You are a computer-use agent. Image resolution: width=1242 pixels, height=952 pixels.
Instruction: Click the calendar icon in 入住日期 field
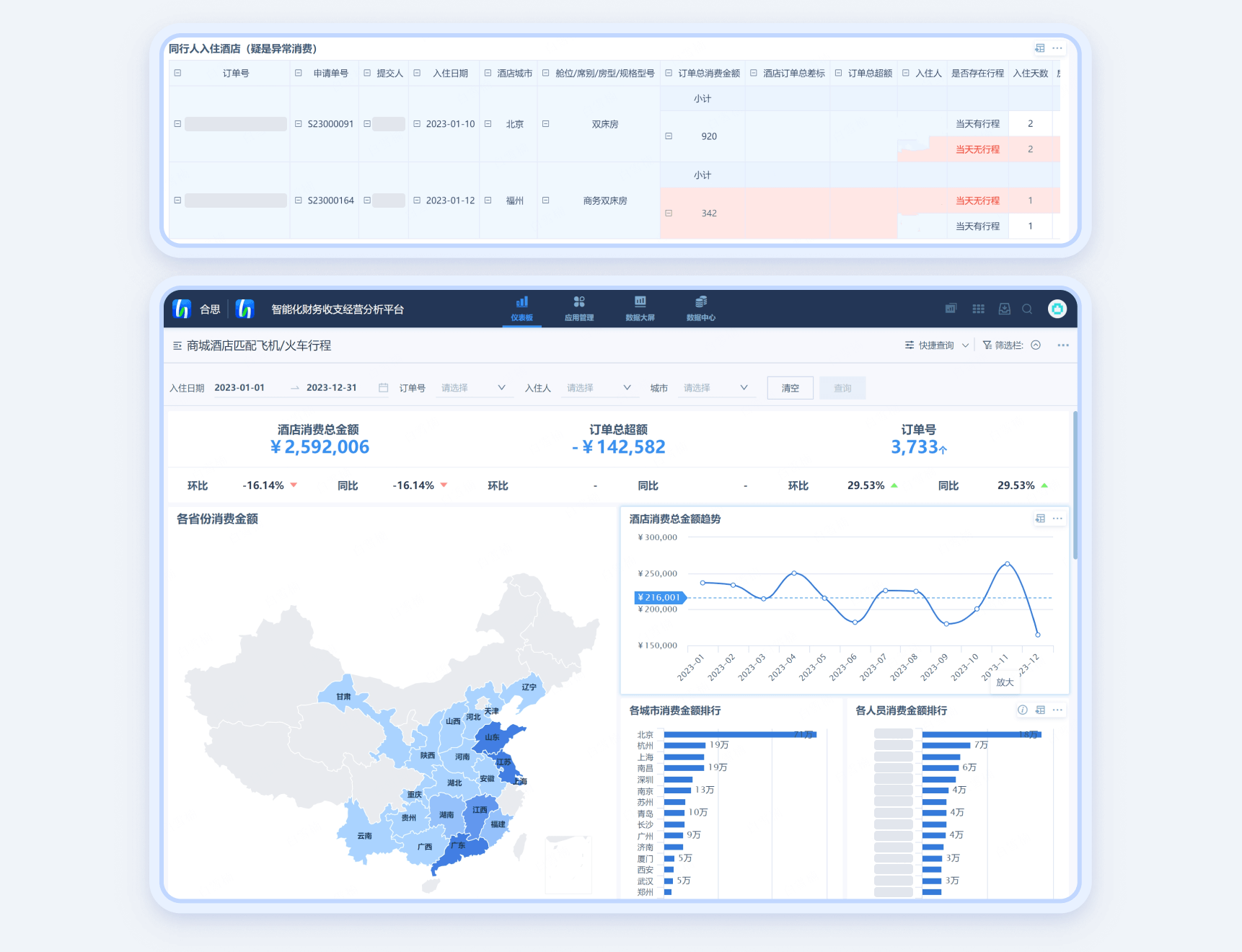pos(383,388)
